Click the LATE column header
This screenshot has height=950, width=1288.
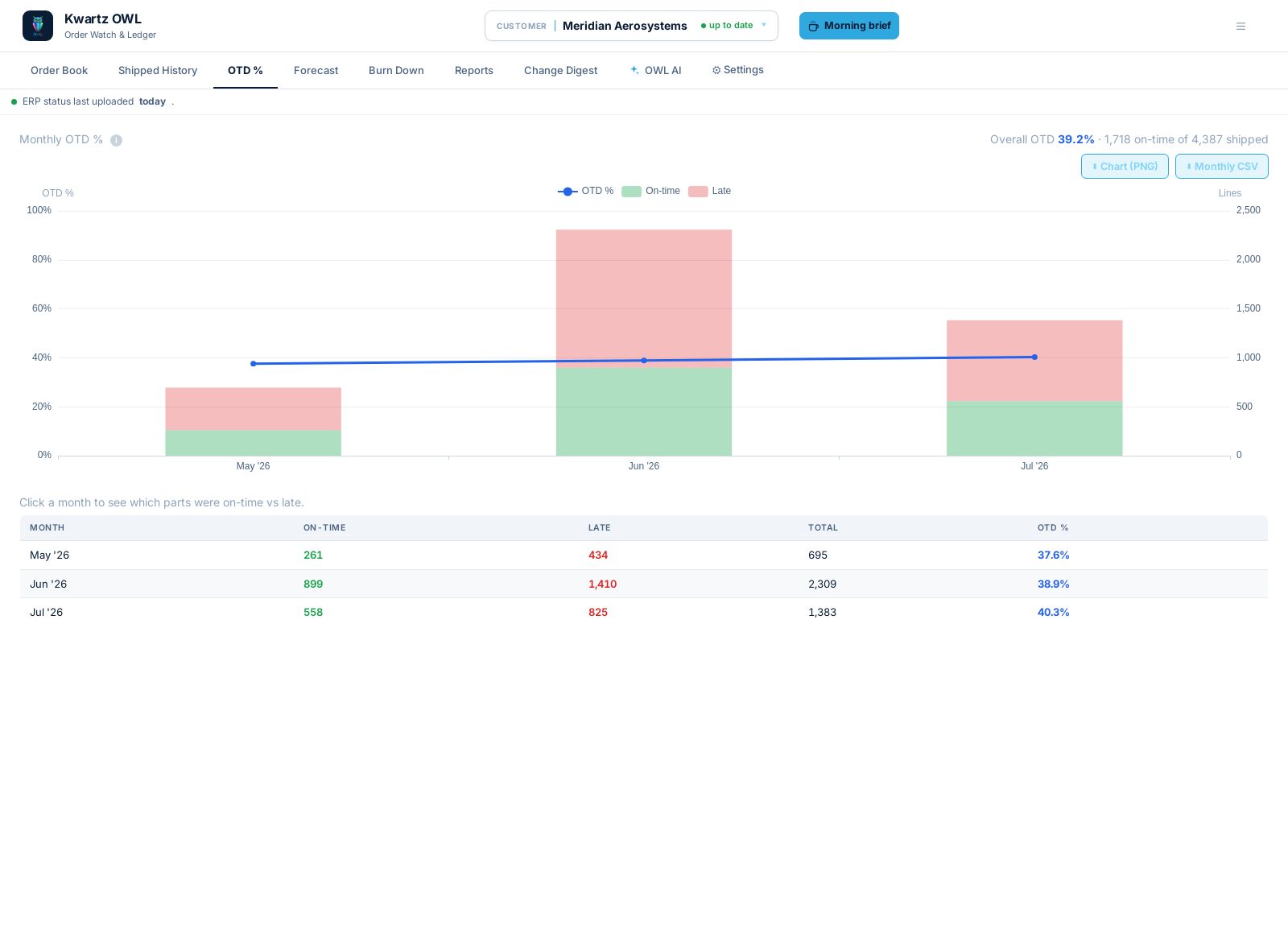[599, 528]
